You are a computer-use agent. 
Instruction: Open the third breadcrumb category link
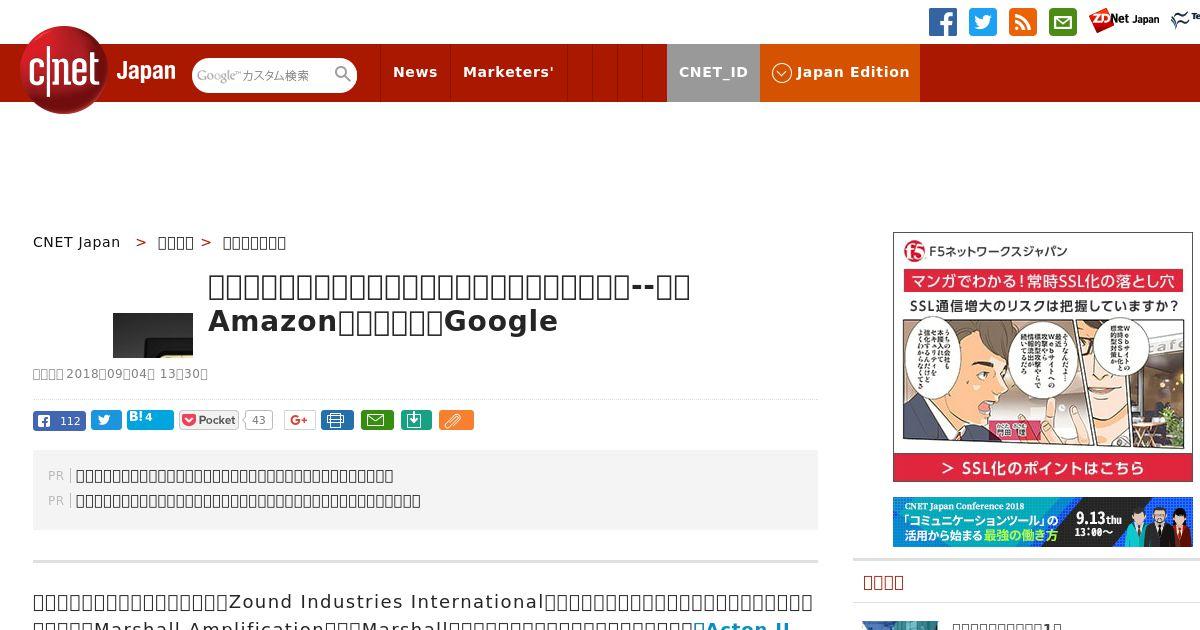254,242
